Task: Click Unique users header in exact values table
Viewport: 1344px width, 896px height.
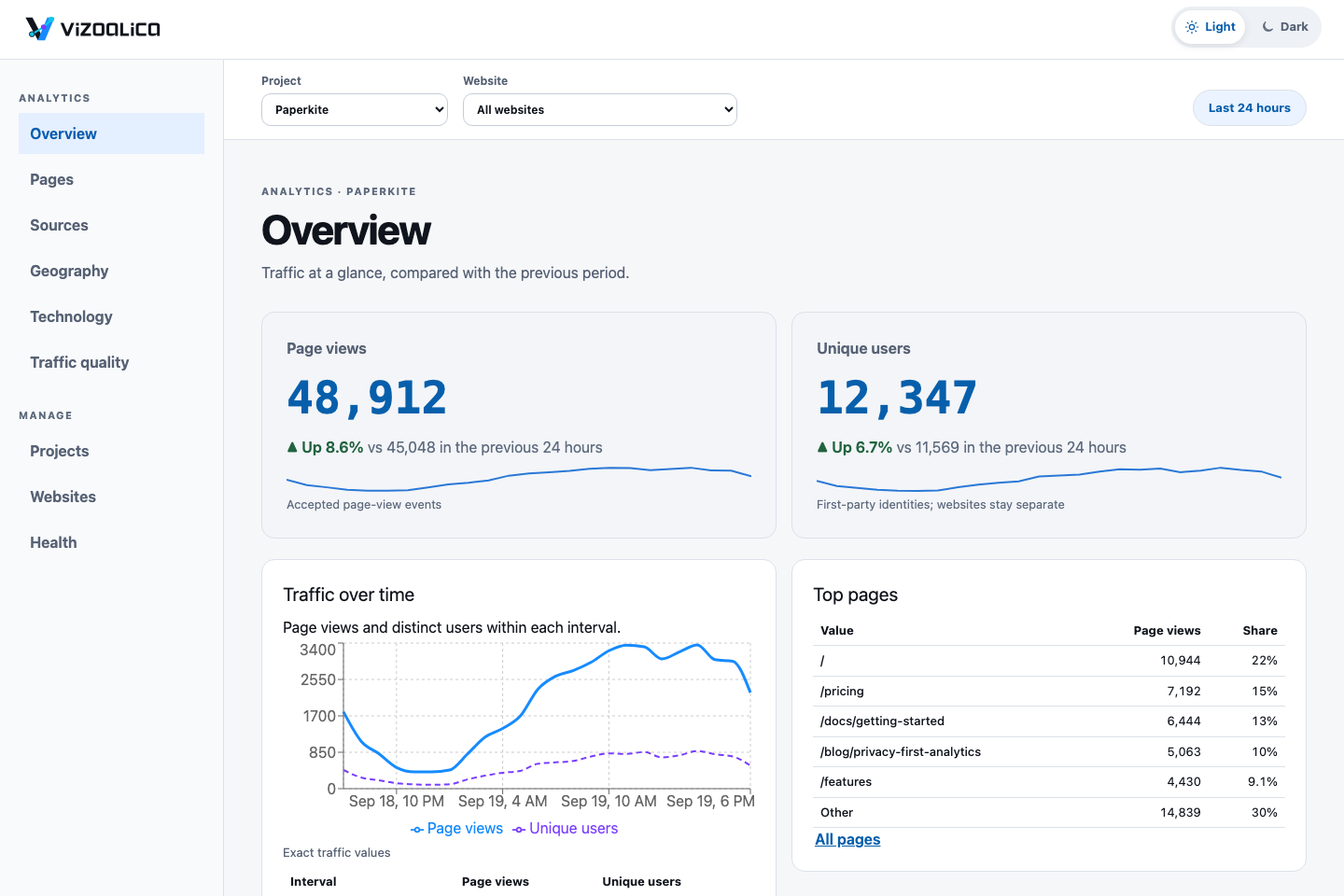Action: coord(642,881)
